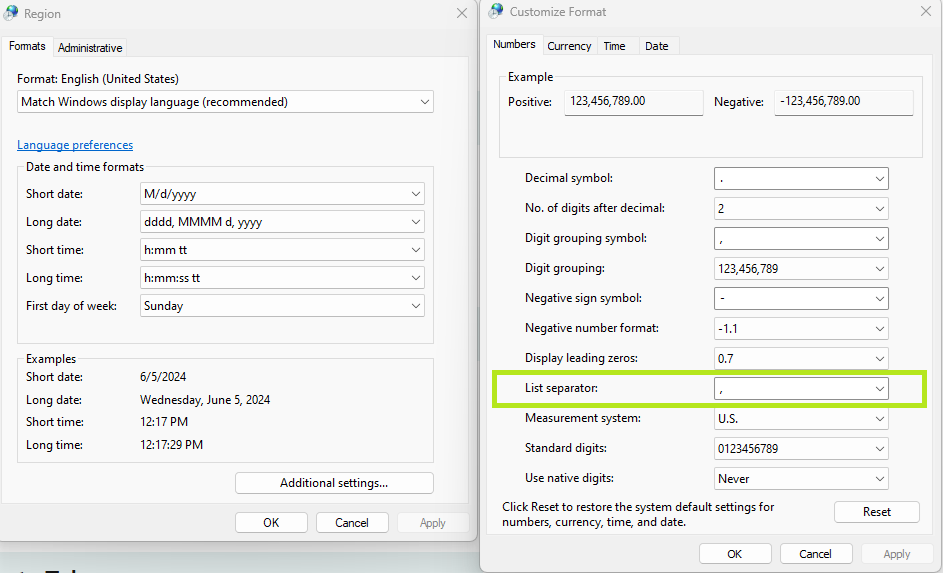The image size is (943, 573).
Task: Open the First day of week dropdown
Action: (282, 305)
